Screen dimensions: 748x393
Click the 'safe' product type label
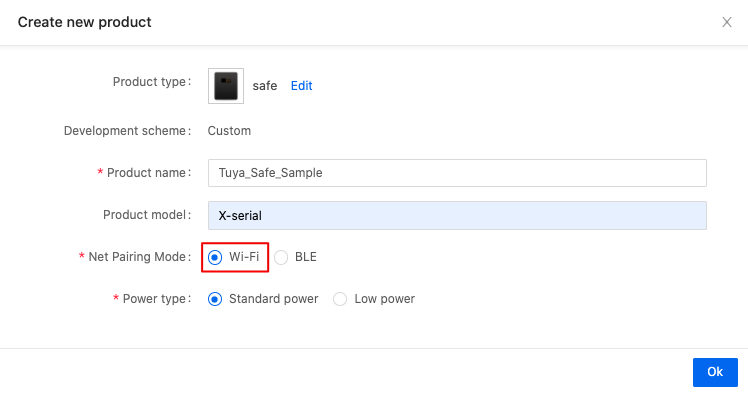tap(265, 86)
